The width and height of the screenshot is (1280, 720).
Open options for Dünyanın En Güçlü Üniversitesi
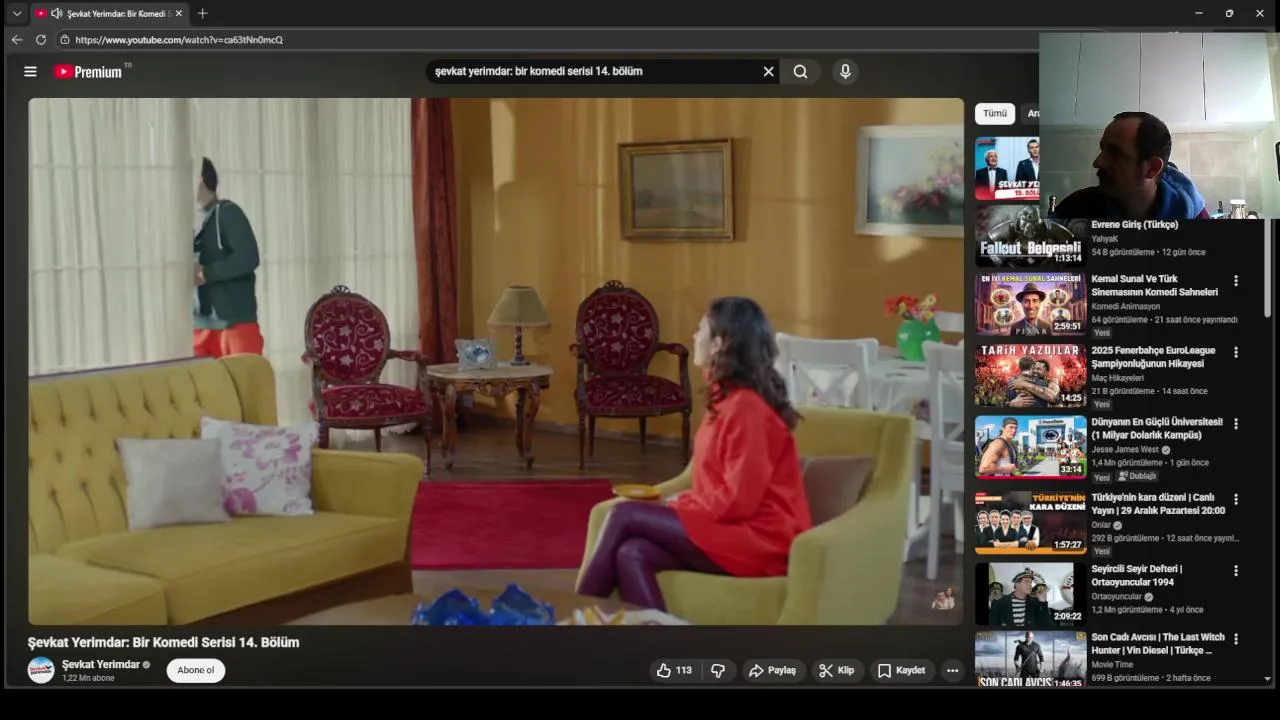pos(1236,424)
